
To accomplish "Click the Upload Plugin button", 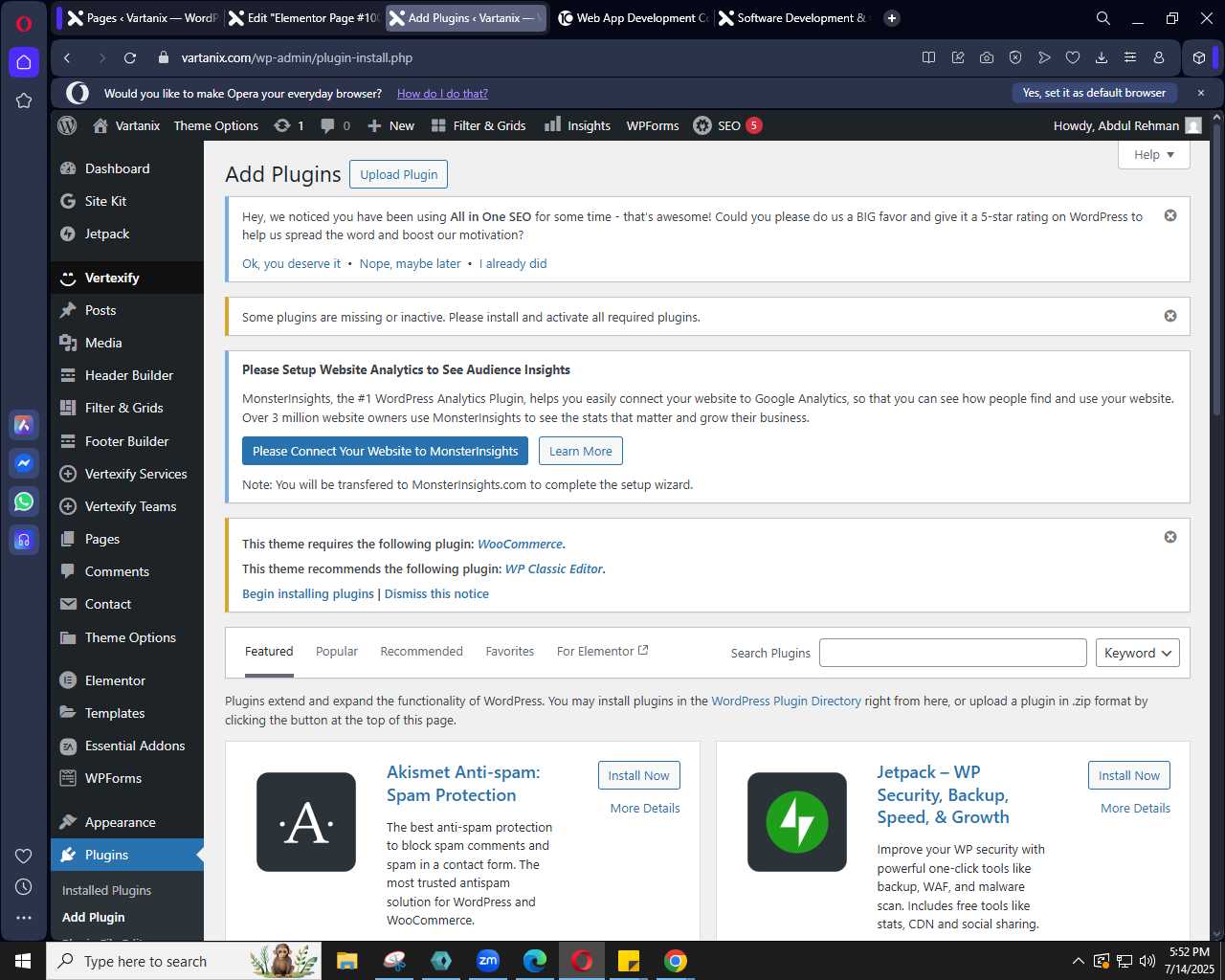I will click(399, 174).
